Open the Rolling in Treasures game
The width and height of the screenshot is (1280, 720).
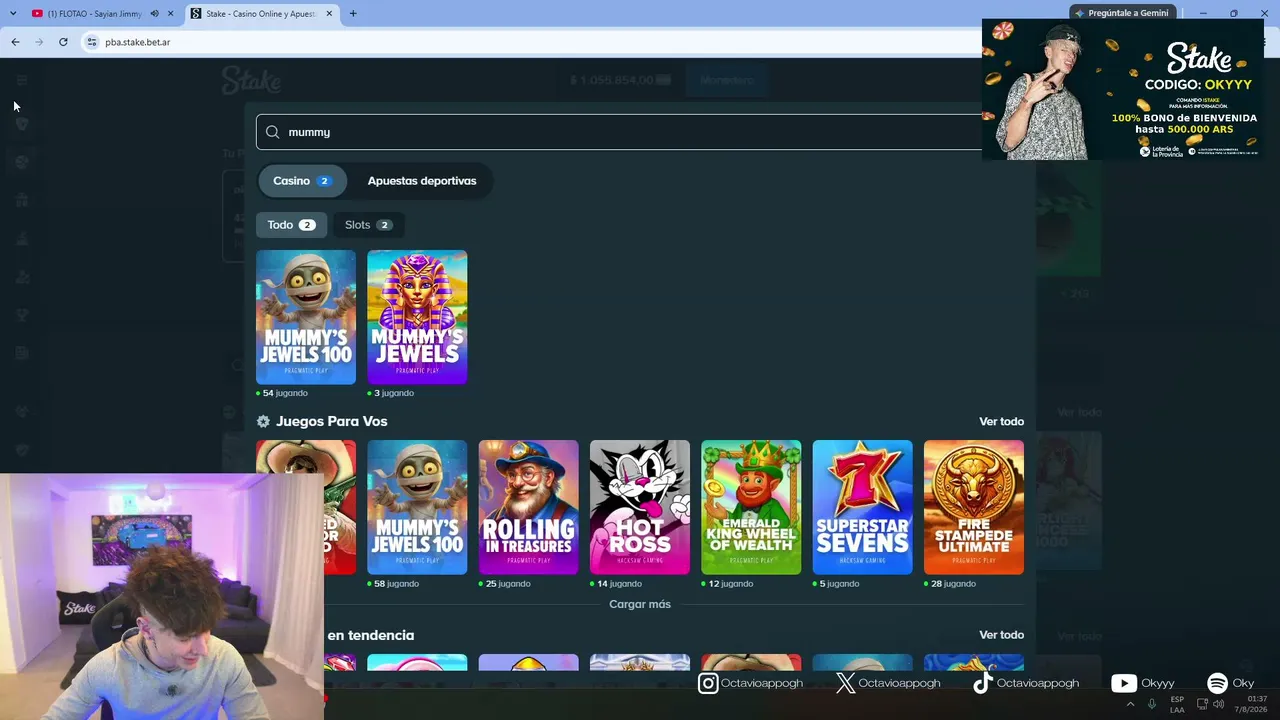click(528, 507)
